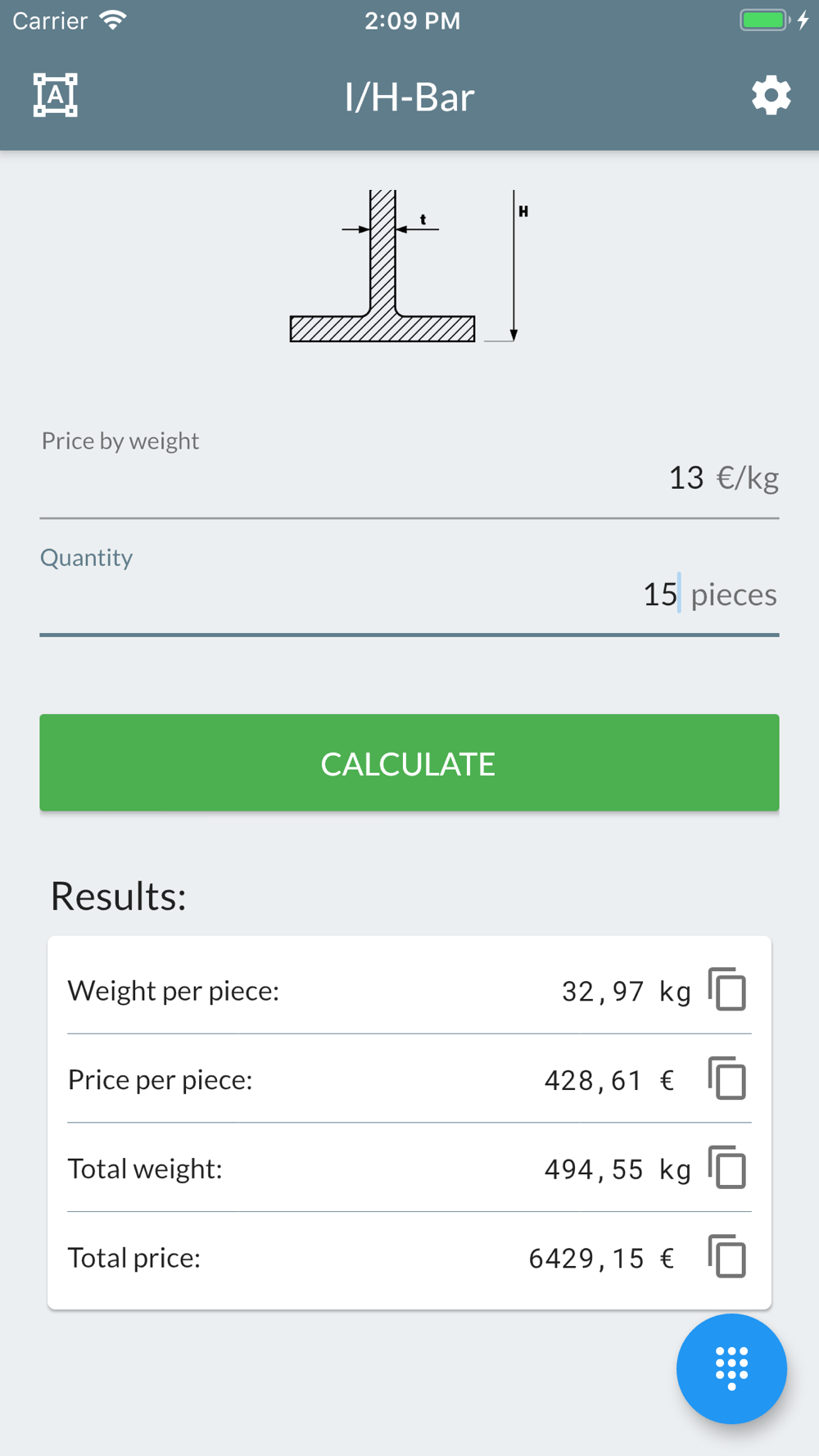Copy the total price value
Screen dimensions: 819x1456
[x=727, y=1256]
